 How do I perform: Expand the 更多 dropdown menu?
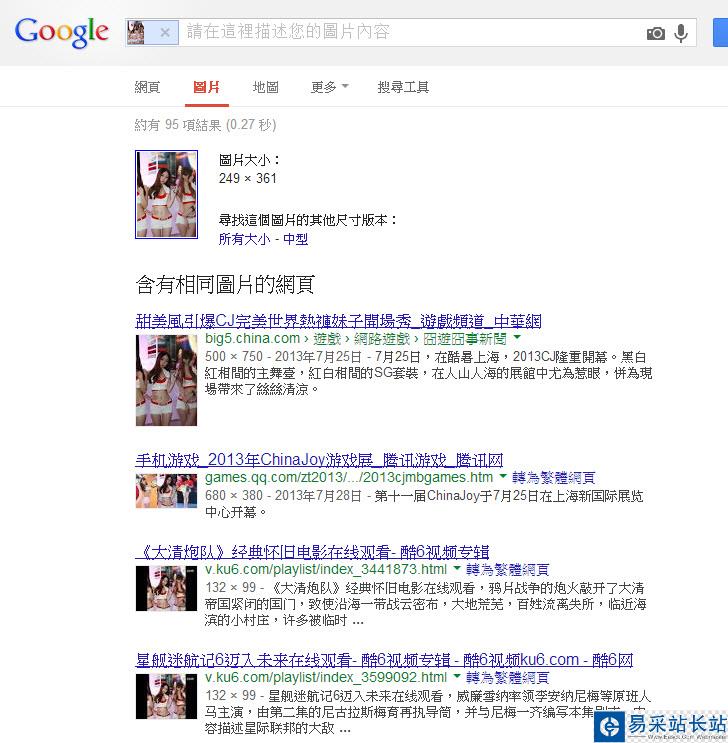[x=329, y=87]
